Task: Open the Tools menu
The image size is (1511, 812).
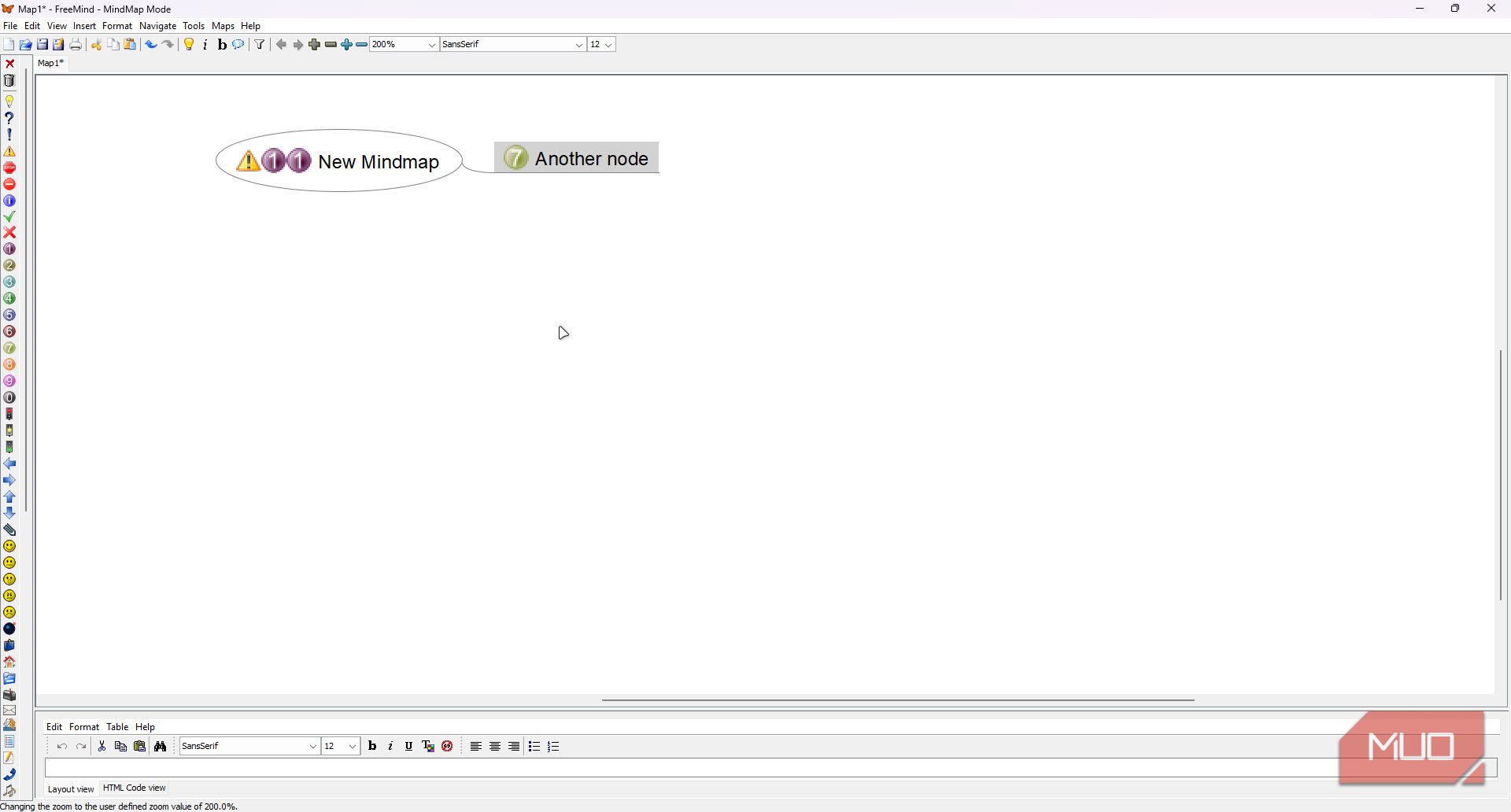Action: pos(194,26)
